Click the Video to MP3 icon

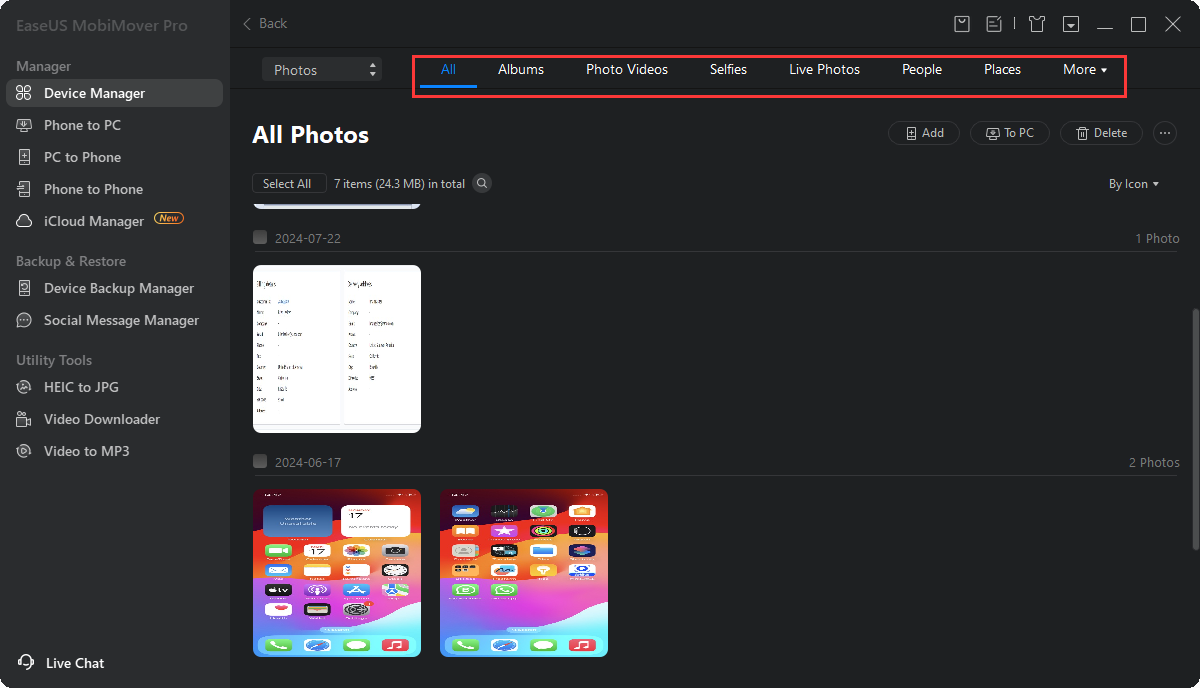24,451
